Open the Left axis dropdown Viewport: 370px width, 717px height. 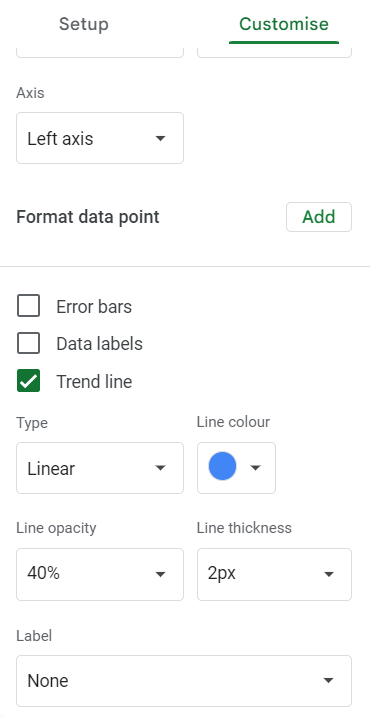pyautogui.click(x=100, y=138)
